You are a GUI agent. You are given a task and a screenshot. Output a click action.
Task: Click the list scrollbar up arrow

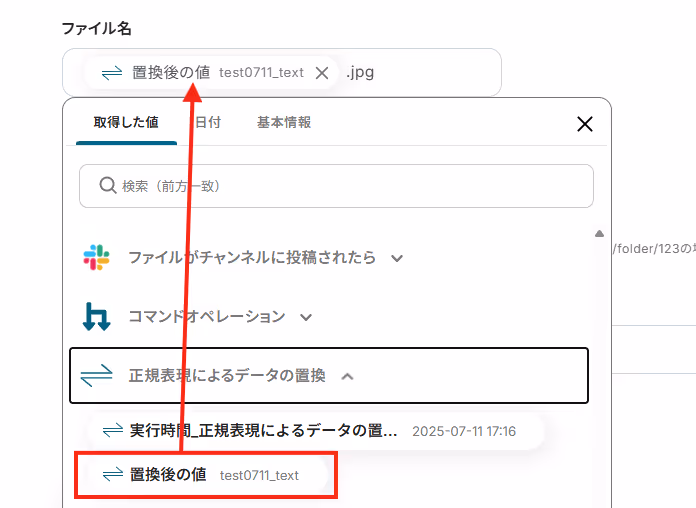tap(599, 234)
